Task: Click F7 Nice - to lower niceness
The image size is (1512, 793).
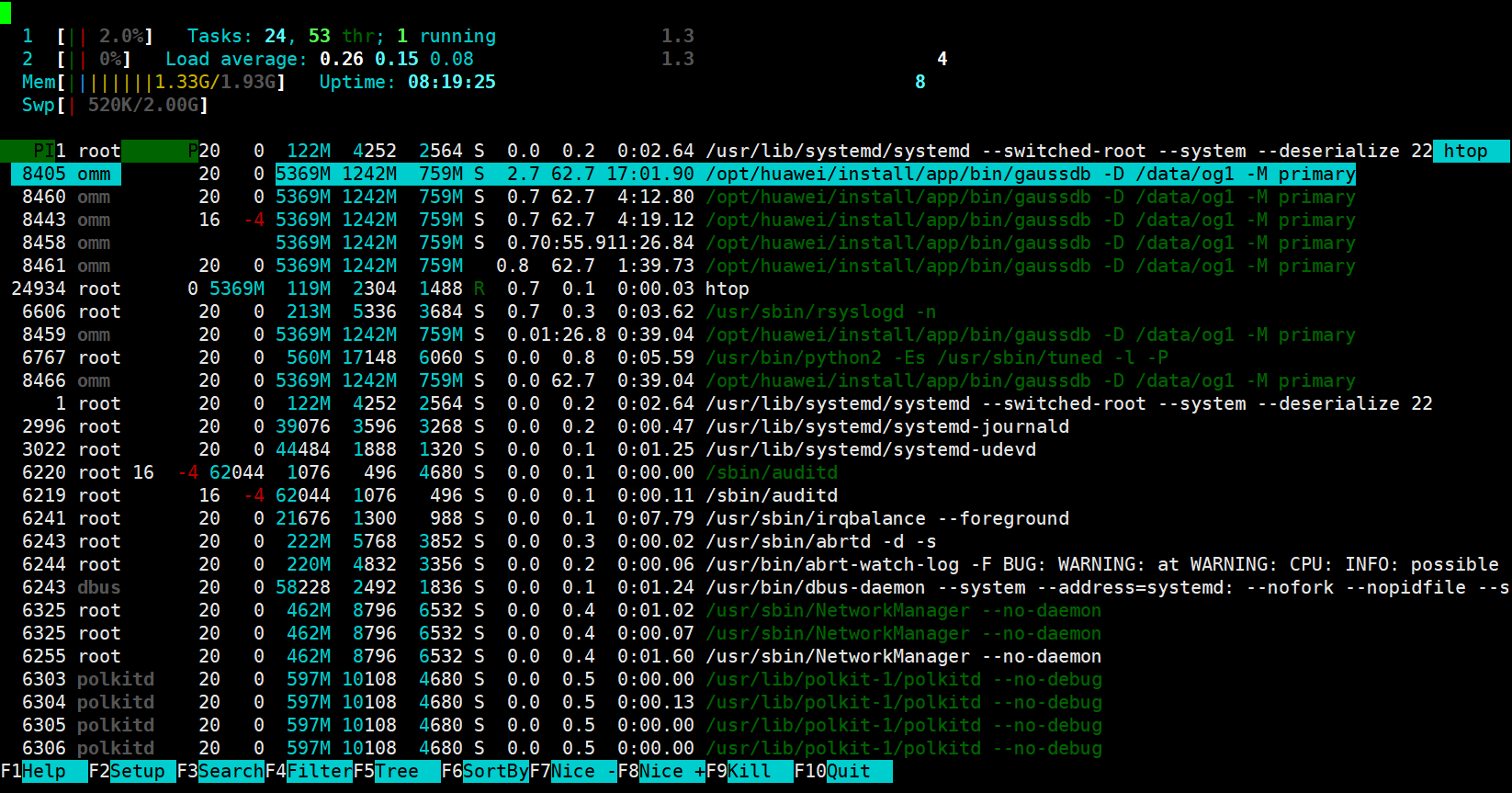Action: click(x=573, y=771)
